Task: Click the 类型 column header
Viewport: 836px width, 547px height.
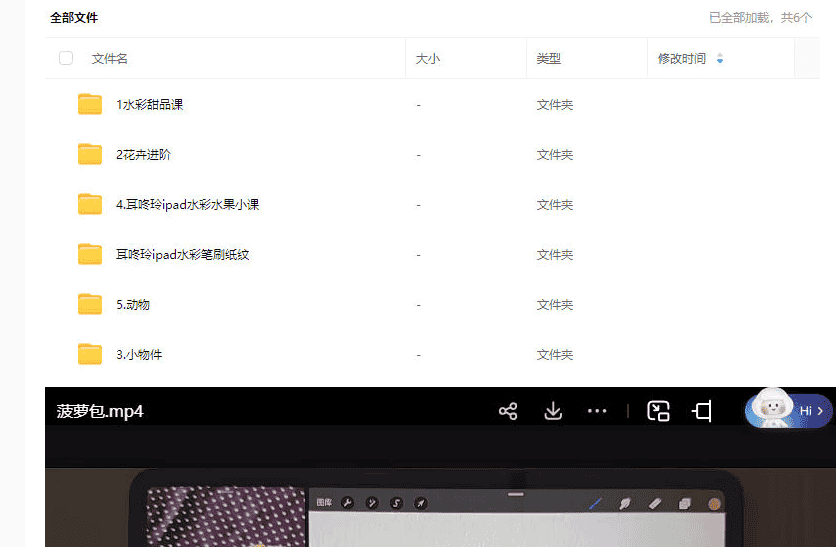Action: (549, 59)
